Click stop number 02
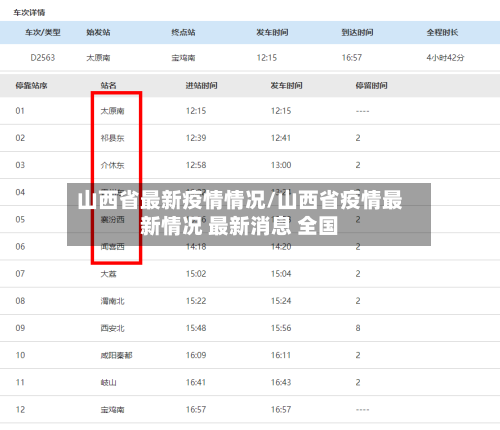500x430 pixels. pos(20,138)
